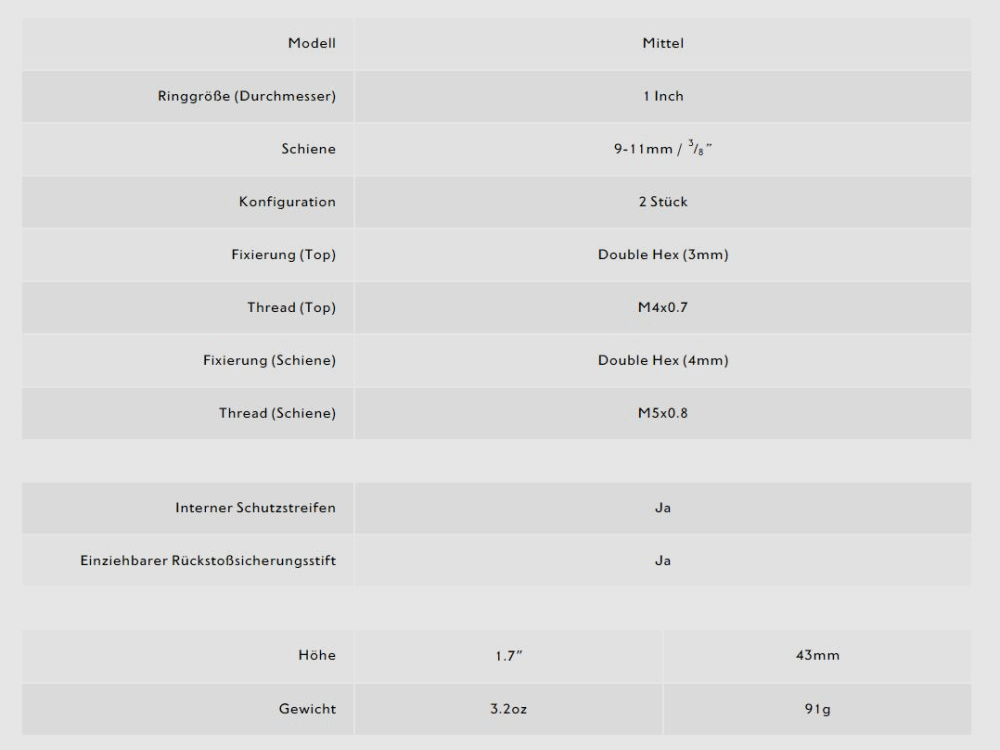Click Ja next to Interner Schutzstreifen
The image size is (1000, 750).
tap(663, 508)
